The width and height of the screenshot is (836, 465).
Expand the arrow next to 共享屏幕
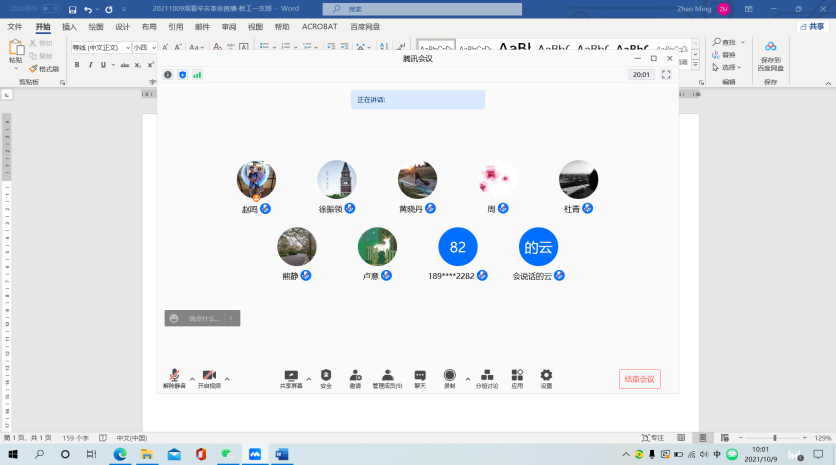tap(309, 379)
